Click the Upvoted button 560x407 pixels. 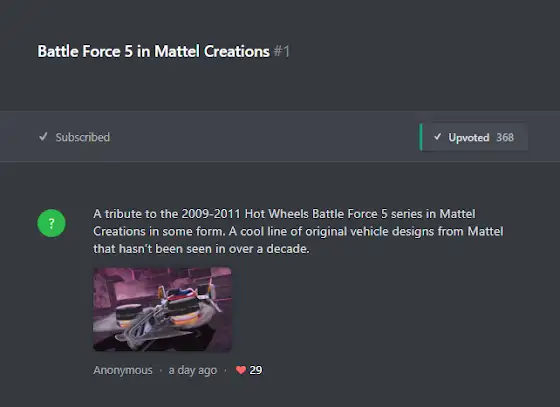pos(474,137)
